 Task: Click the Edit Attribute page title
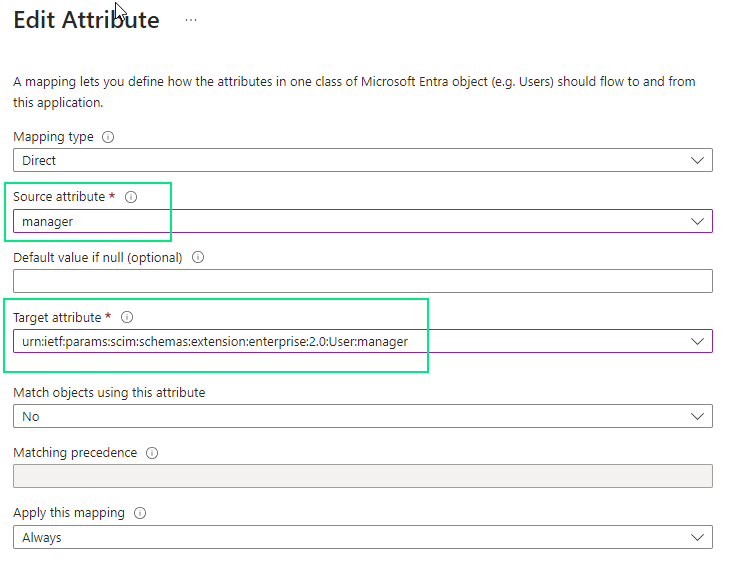tap(86, 20)
